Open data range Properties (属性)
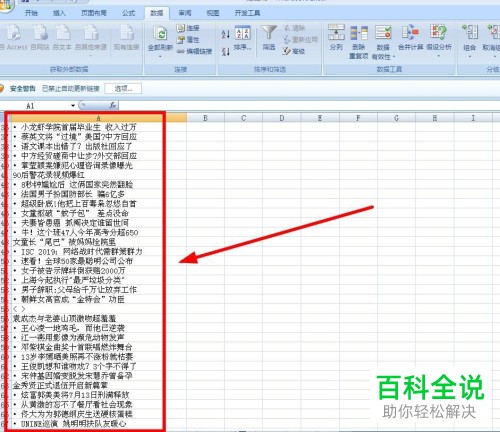This screenshot has height=432, width=500. (x=188, y=40)
